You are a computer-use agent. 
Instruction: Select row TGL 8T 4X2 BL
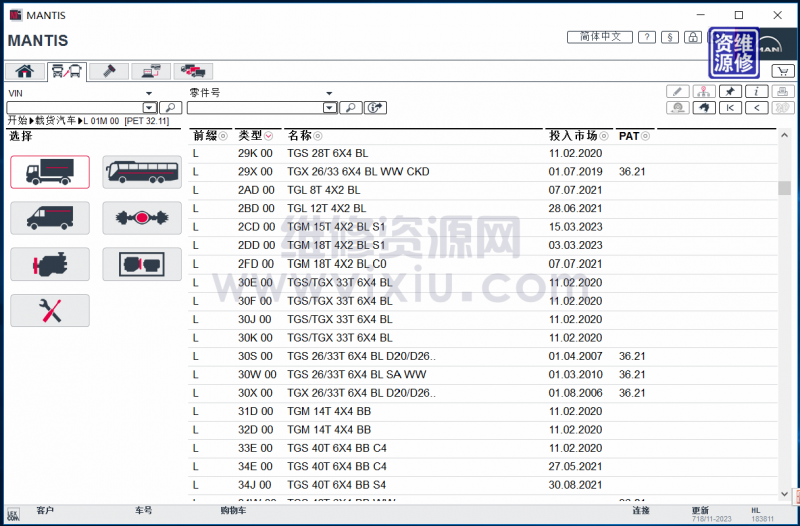point(483,190)
